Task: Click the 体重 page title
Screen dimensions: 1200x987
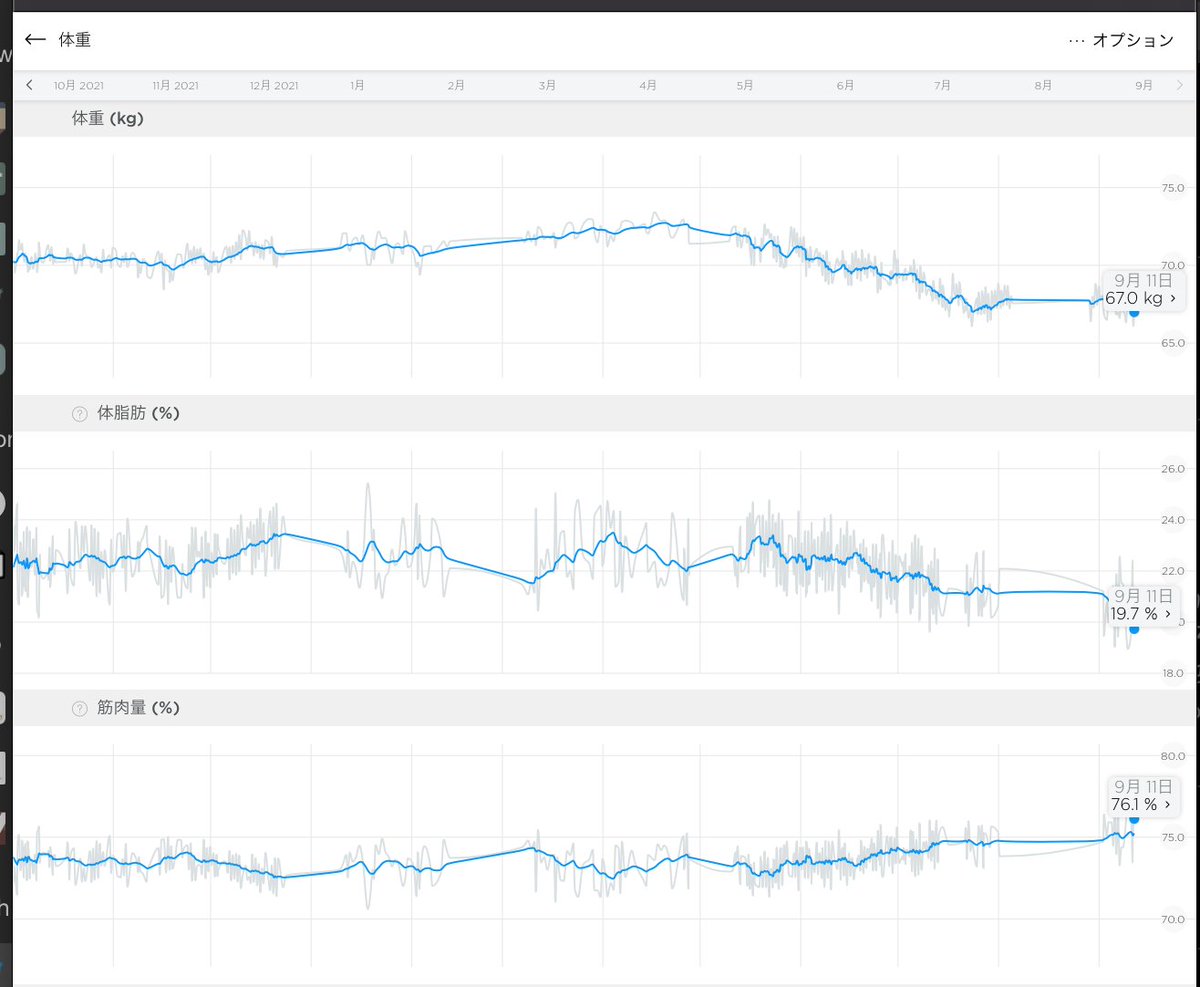Action: coord(75,40)
